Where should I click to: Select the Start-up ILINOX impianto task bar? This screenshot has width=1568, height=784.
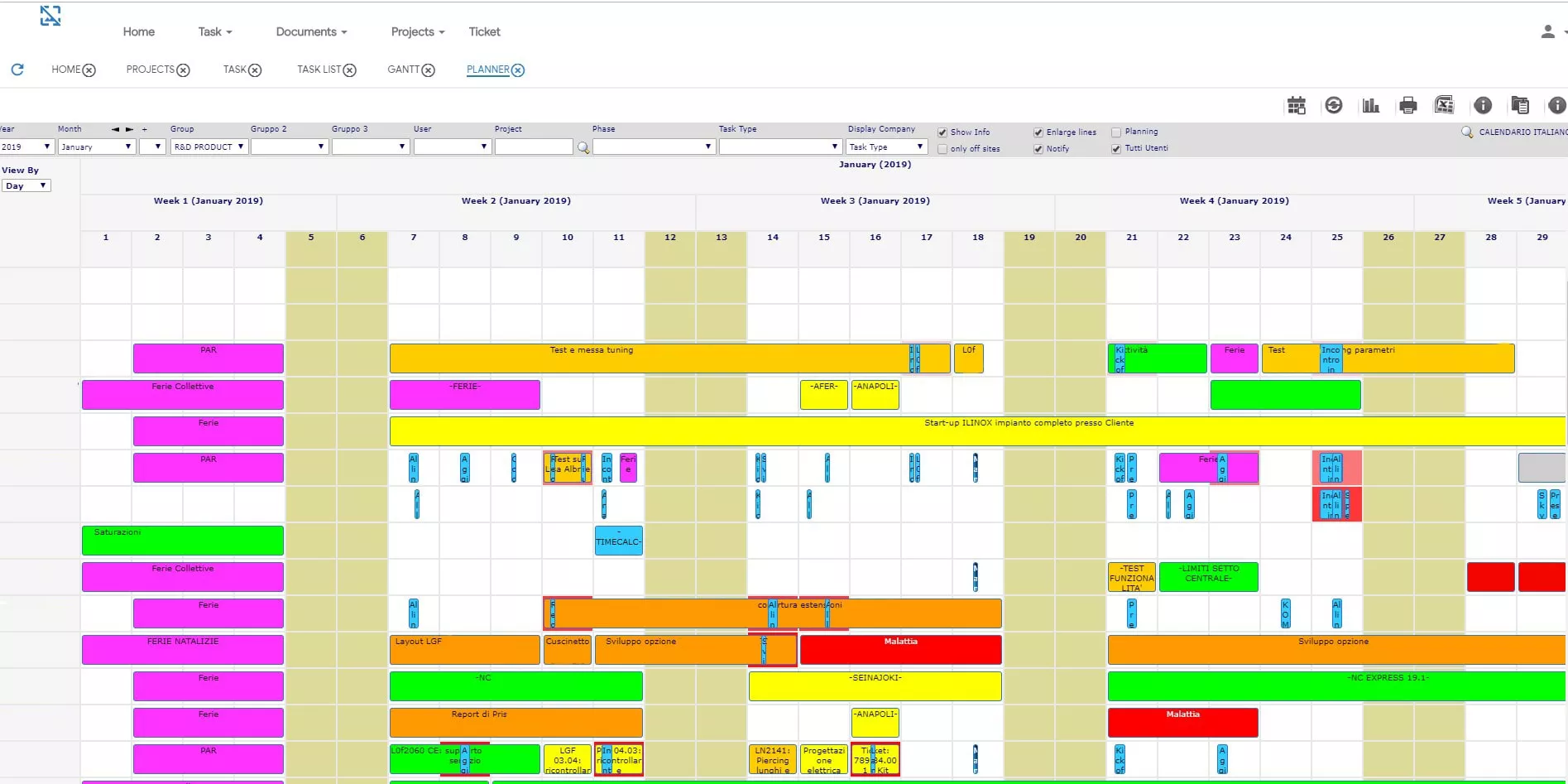click(978, 431)
